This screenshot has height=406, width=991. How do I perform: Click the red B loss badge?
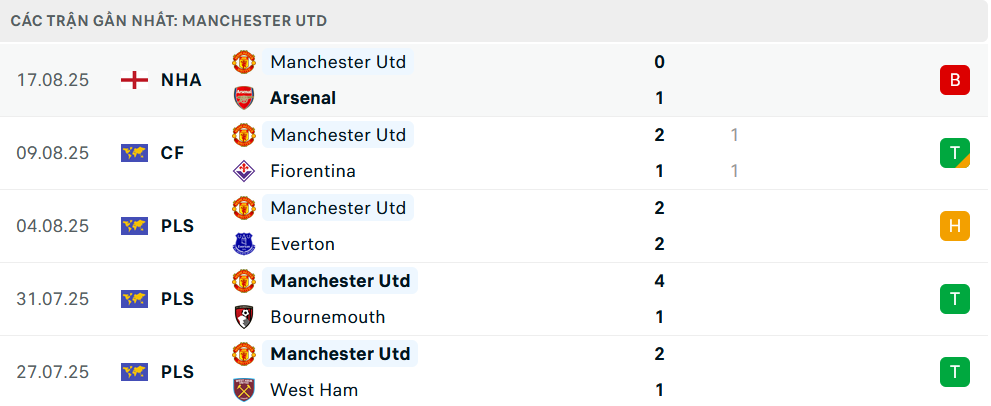[x=954, y=80]
